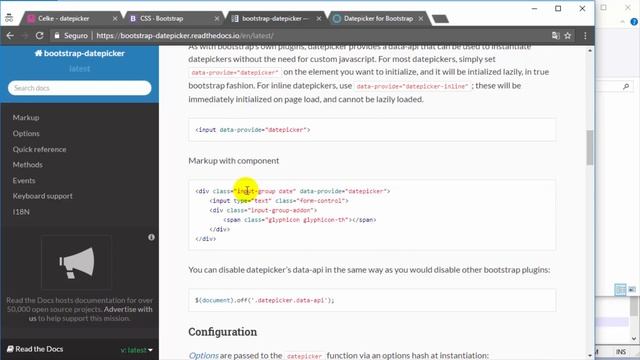Click the input data-provide datepicker code block
Viewport: 640px width, 360px height.
coord(372,130)
